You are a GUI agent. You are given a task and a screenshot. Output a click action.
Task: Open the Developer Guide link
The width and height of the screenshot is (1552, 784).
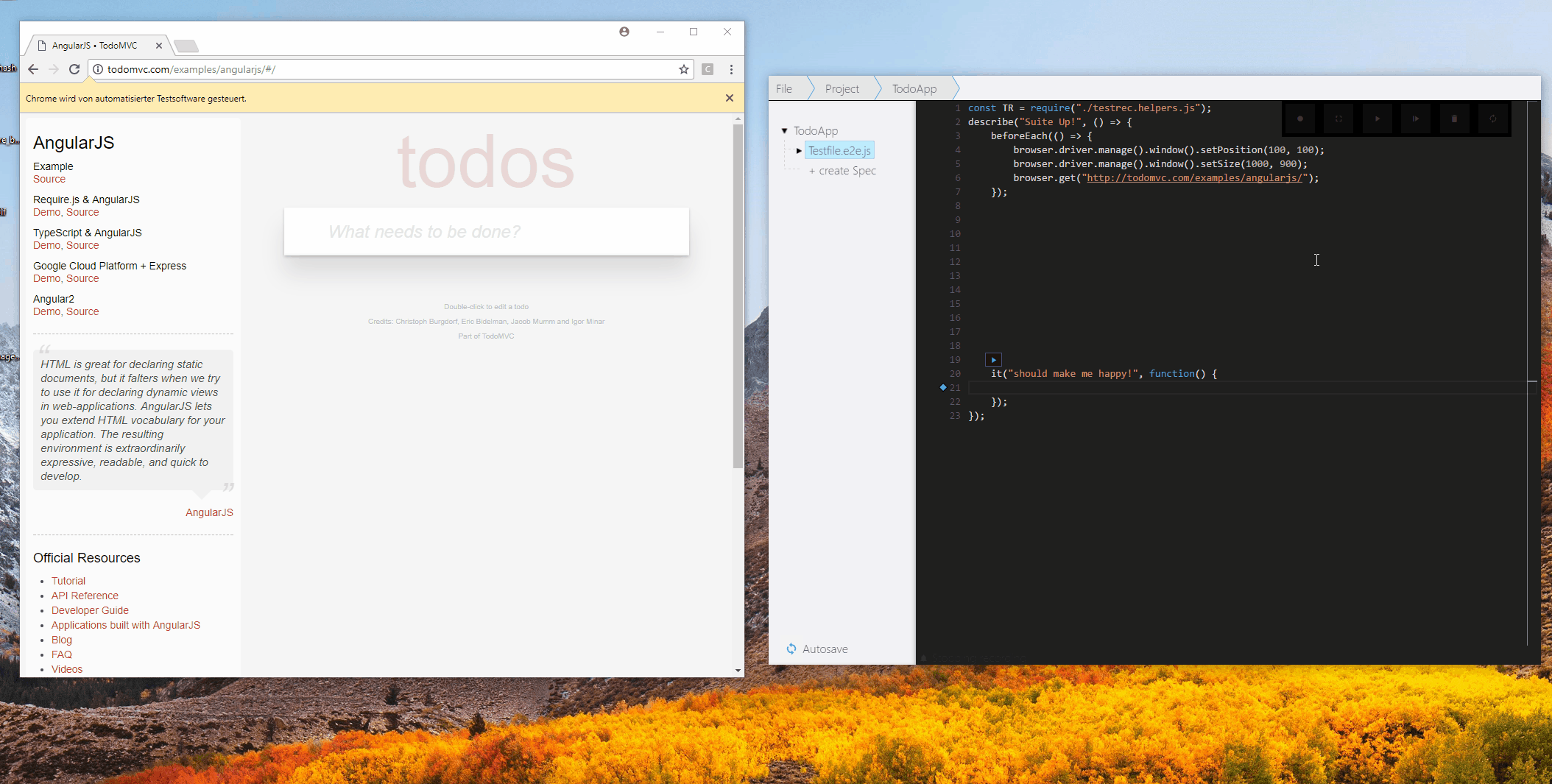pos(90,610)
